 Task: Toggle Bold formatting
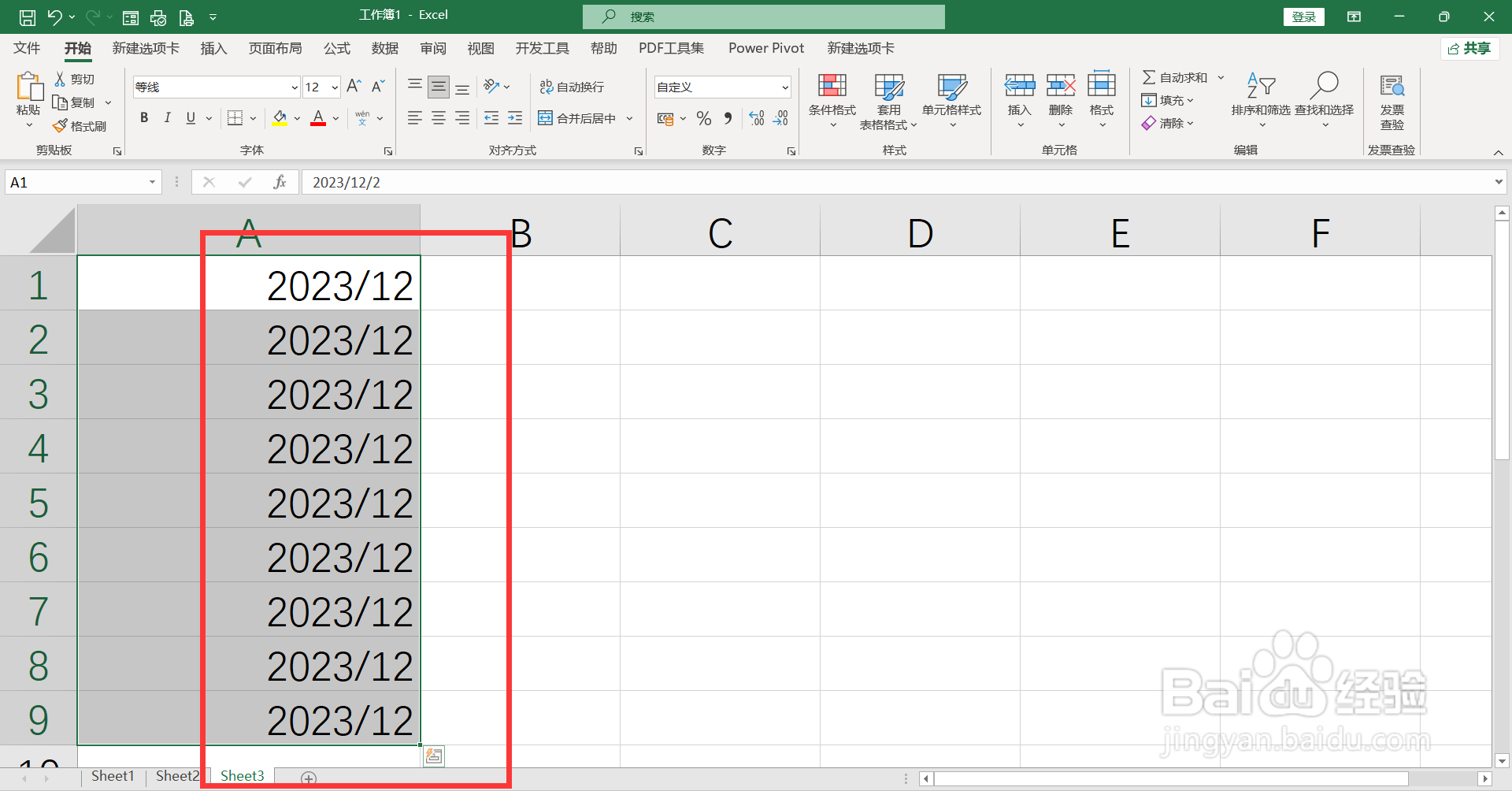click(144, 118)
